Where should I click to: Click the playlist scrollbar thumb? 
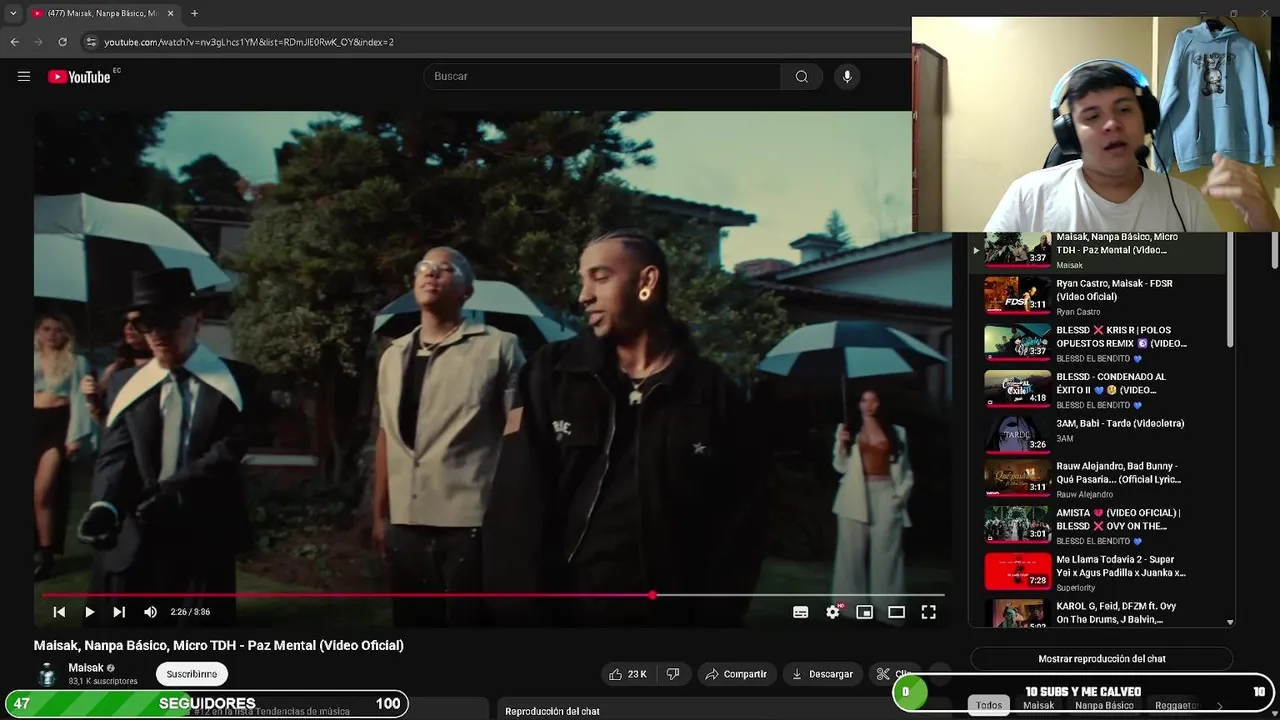pos(1230,290)
